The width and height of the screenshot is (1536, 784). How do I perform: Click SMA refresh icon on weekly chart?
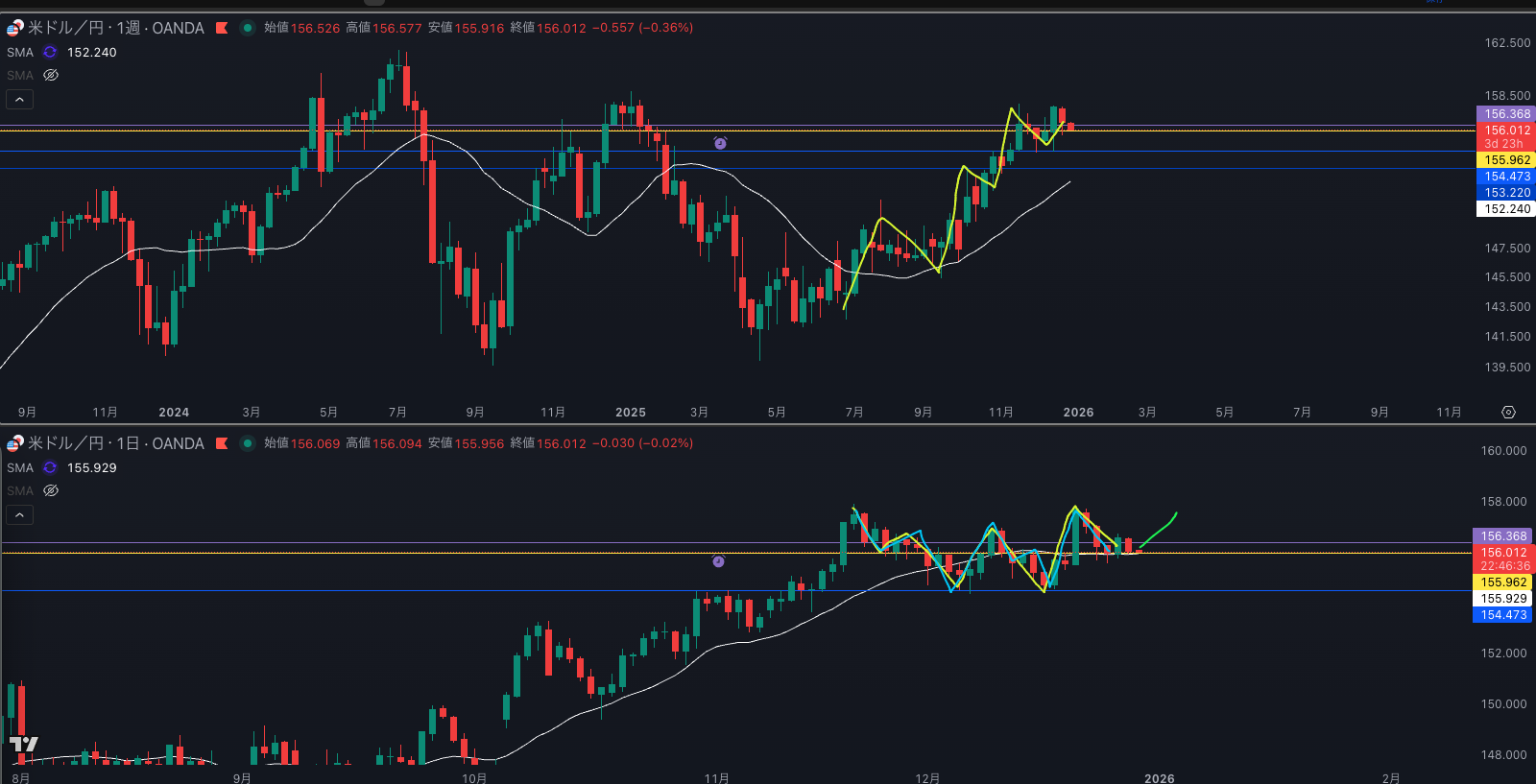[50, 53]
